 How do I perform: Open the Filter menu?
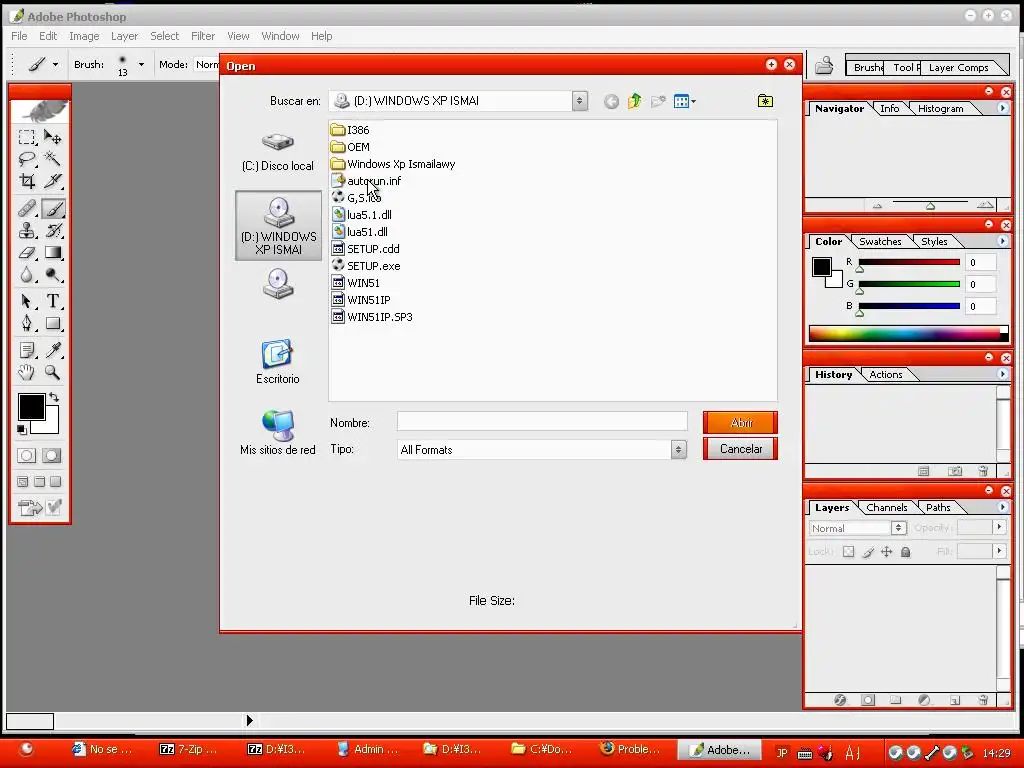(x=203, y=36)
